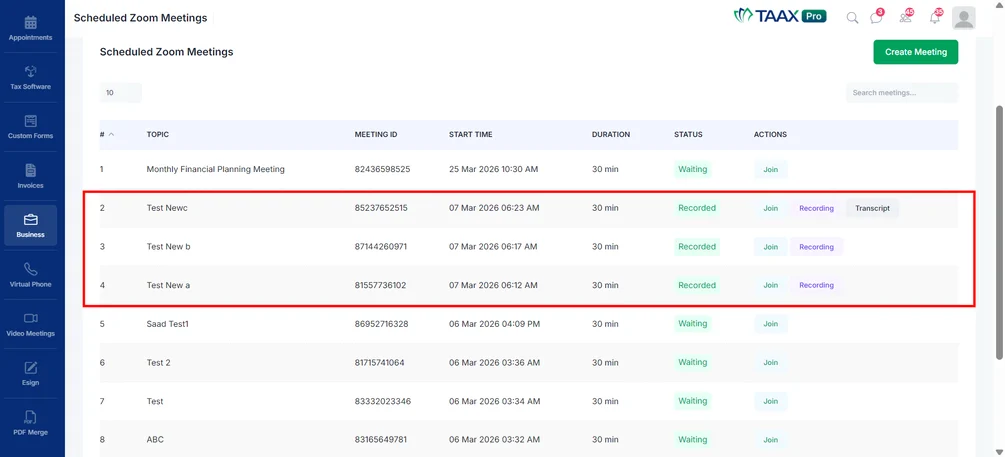1005x457 pixels.
Task: Select the Business sidebar item
Action: [30, 226]
